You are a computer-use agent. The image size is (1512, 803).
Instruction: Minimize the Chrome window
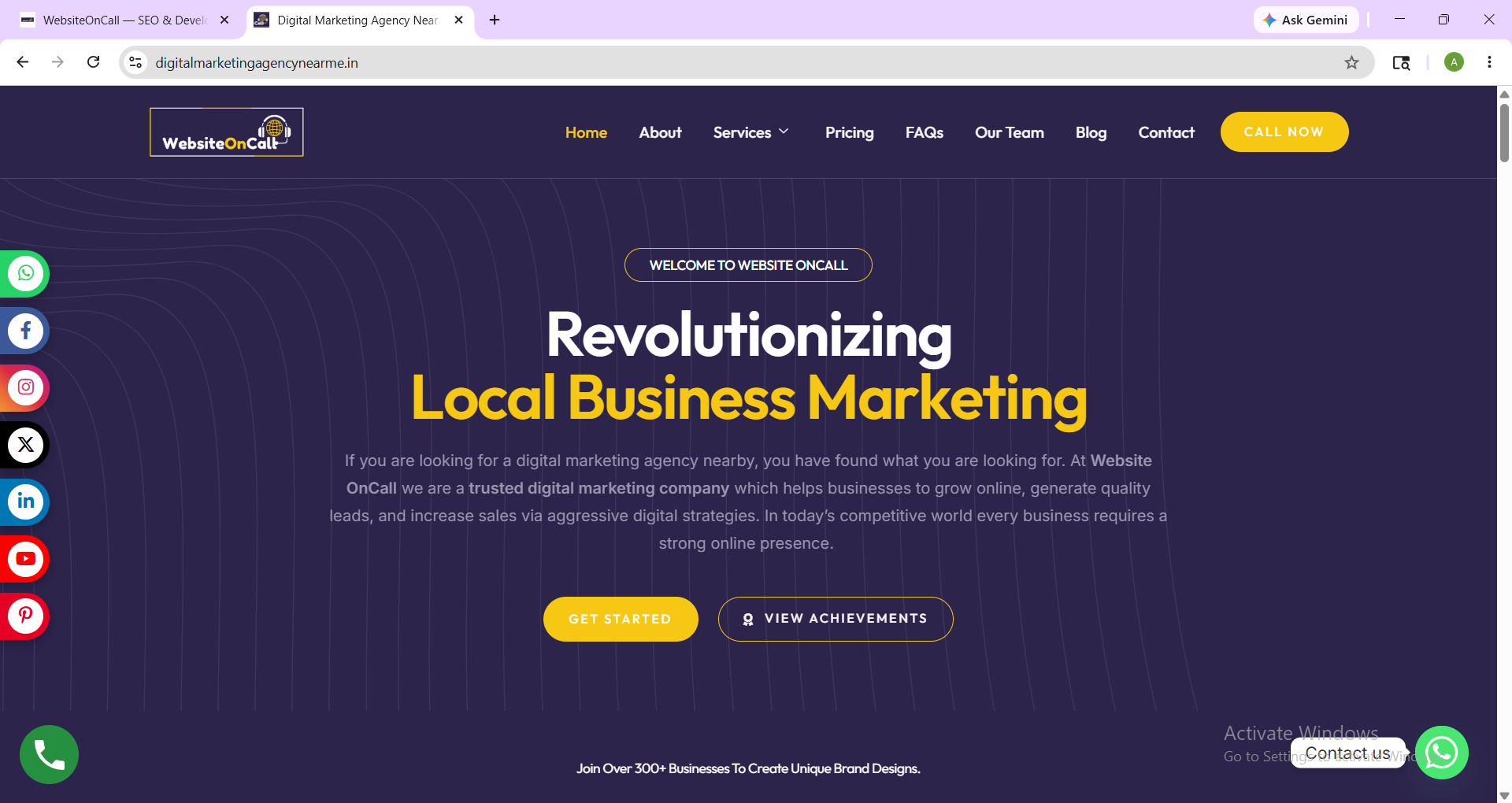pos(1399,20)
